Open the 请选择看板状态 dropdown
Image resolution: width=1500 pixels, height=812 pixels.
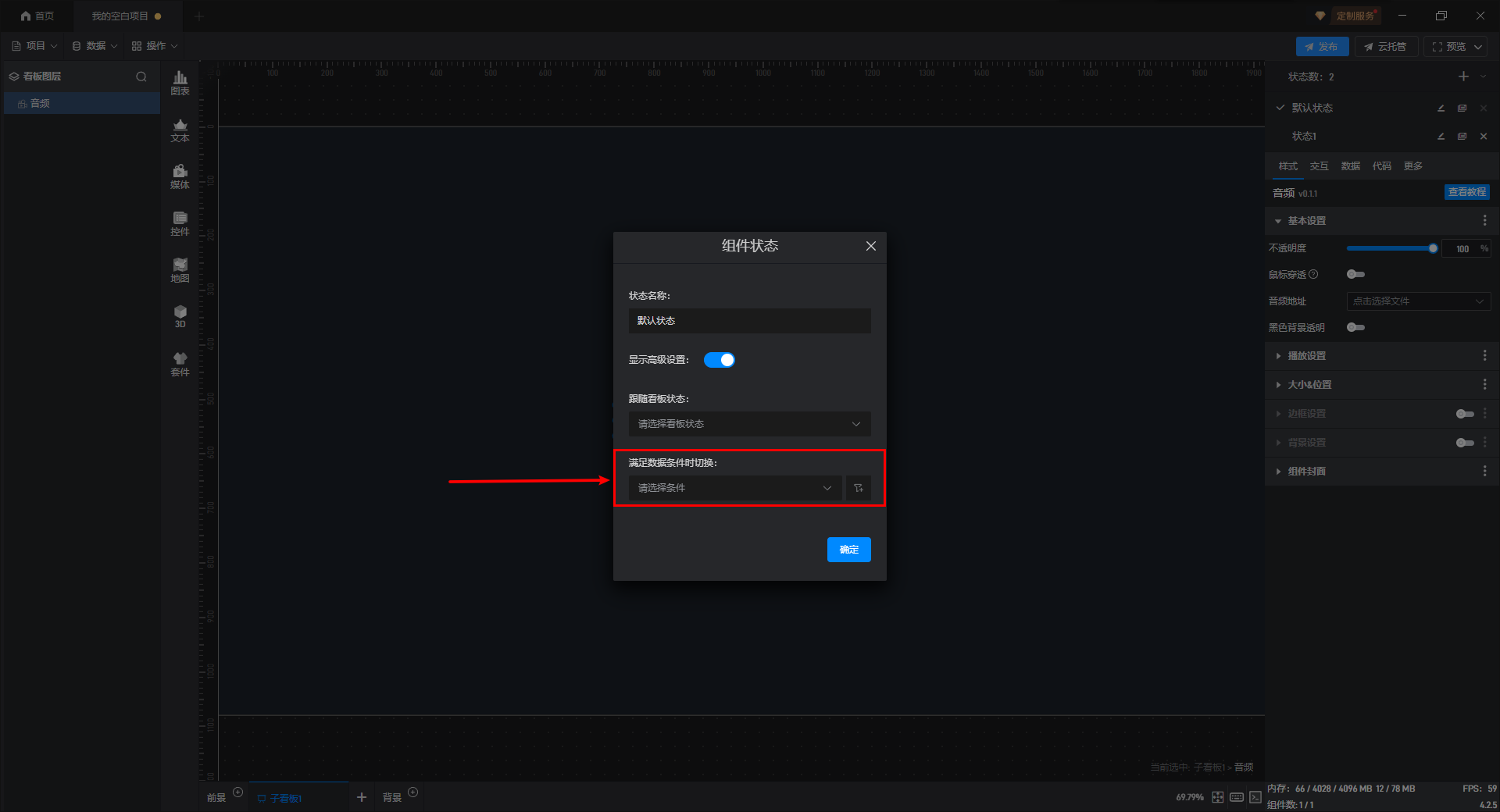(x=750, y=424)
